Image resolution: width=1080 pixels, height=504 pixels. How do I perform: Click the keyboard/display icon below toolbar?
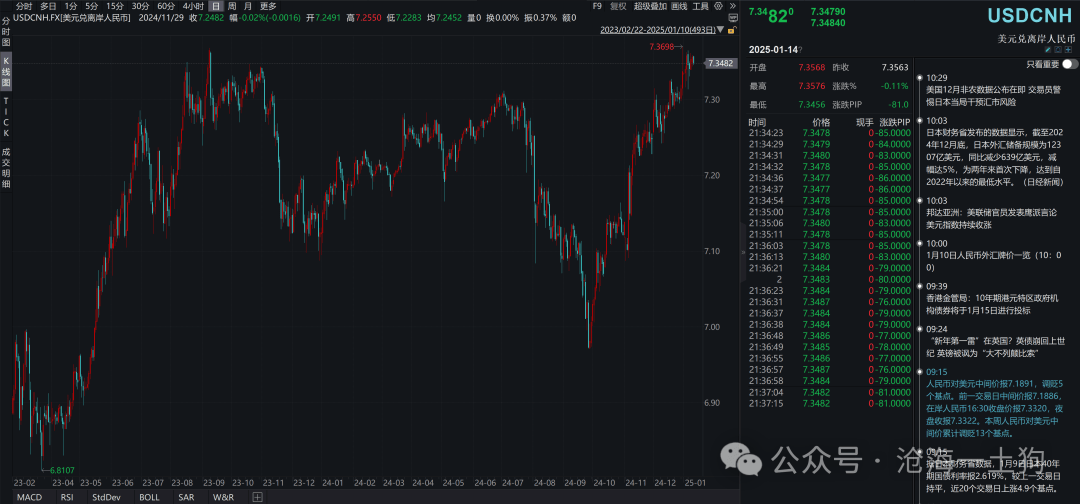point(733,18)
